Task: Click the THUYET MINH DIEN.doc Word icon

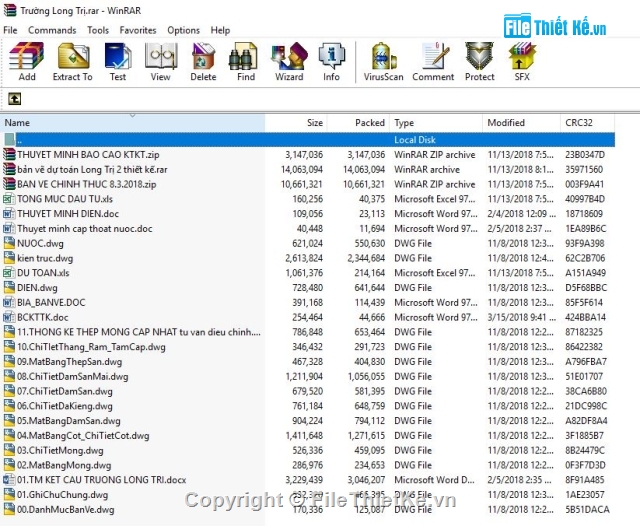Action: tap(9, 213)
